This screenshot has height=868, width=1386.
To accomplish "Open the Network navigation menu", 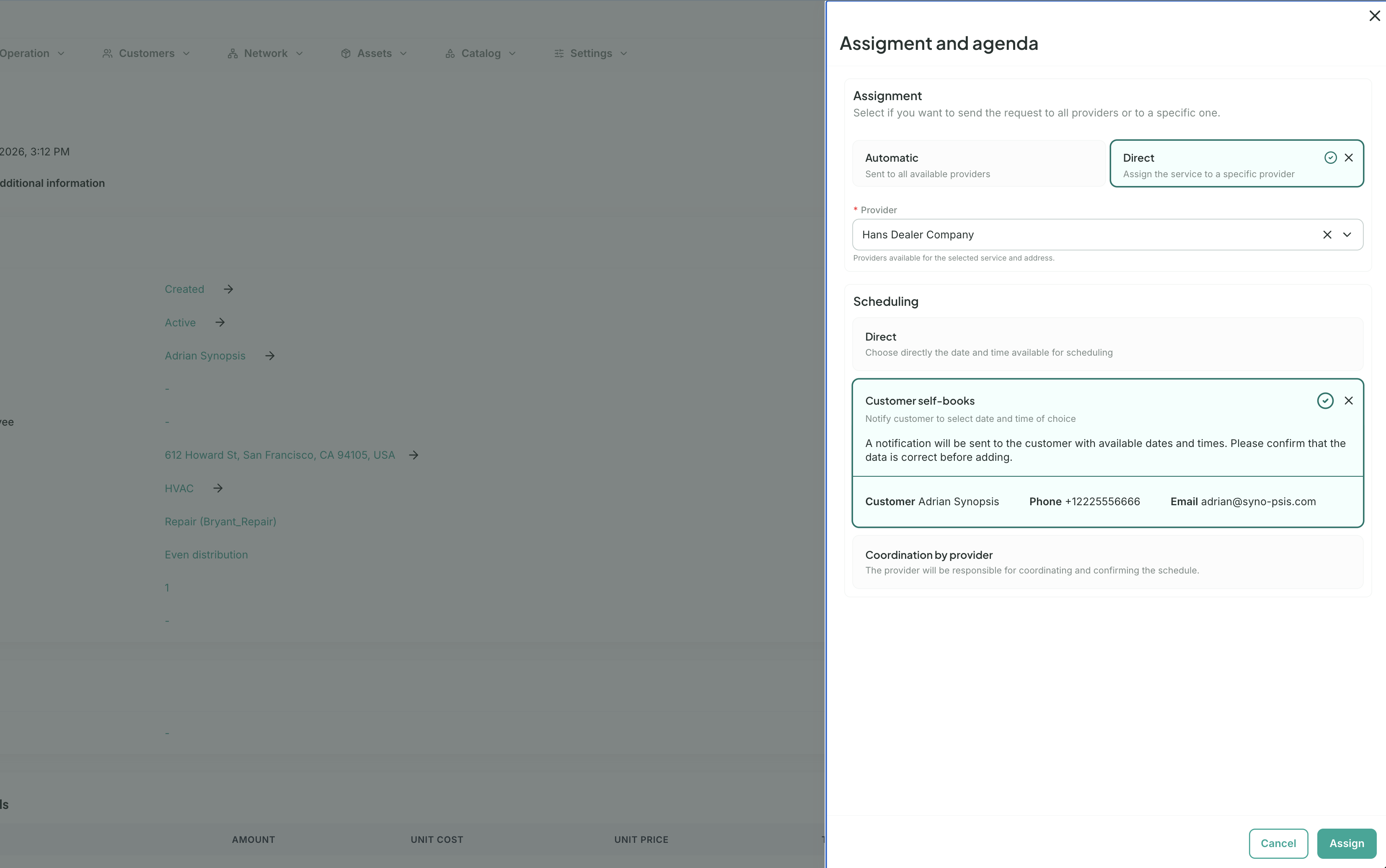I will [266, 53].
